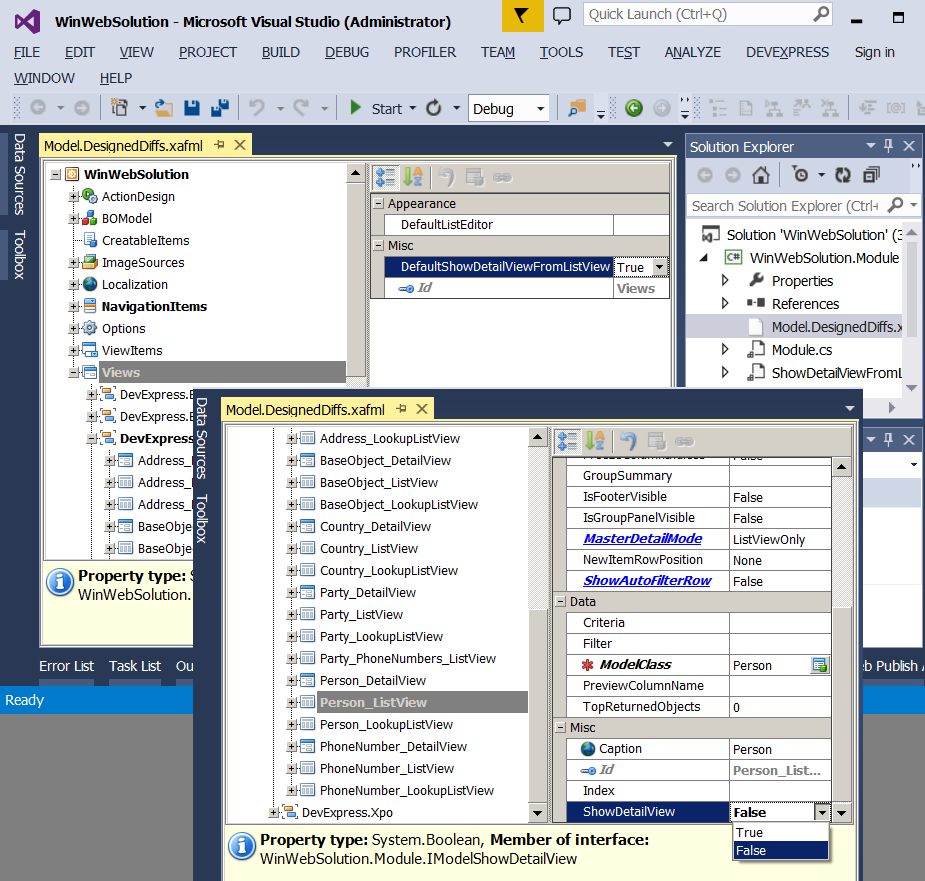Select Model.DesignedDiffs.xafml in Solution Explorer

click(836, 326)
